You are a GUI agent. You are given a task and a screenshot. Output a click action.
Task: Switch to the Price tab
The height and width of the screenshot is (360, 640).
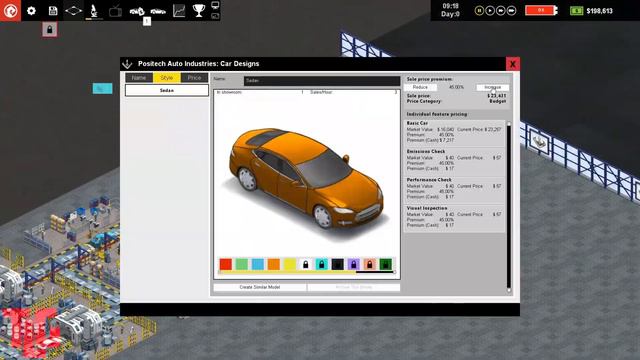(194, 78)
